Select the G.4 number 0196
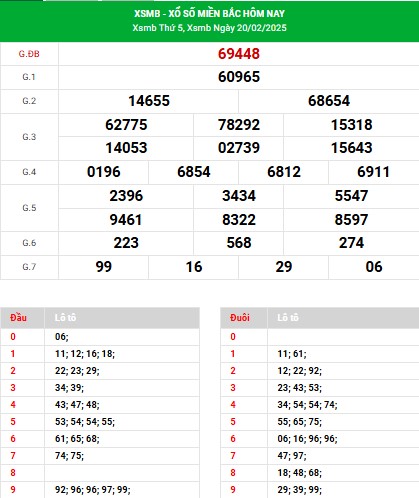Image resolution: width=419 pixels, height=498 pixels. point(104,172)
